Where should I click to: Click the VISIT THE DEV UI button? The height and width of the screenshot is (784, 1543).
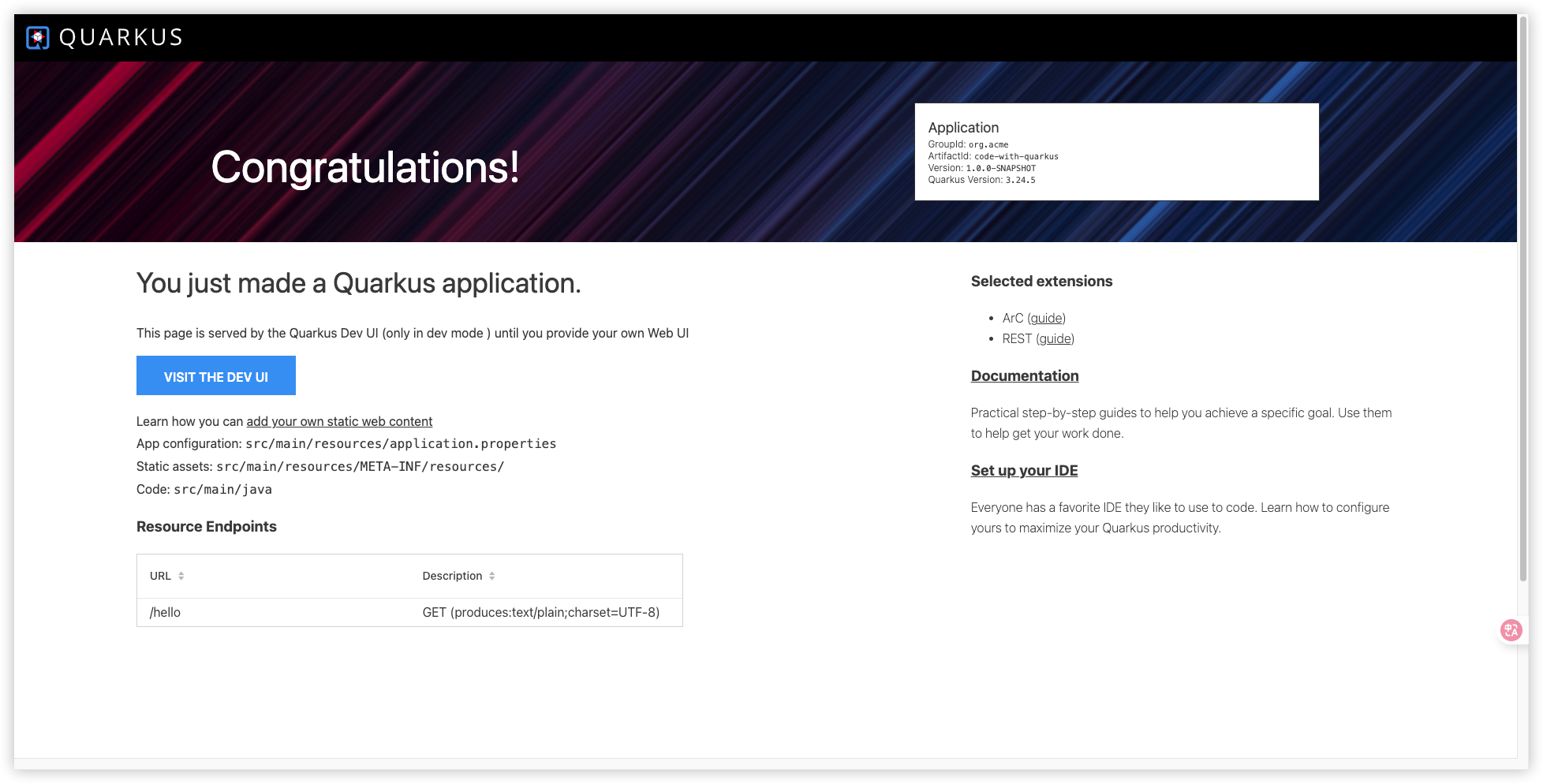[216, 375]
